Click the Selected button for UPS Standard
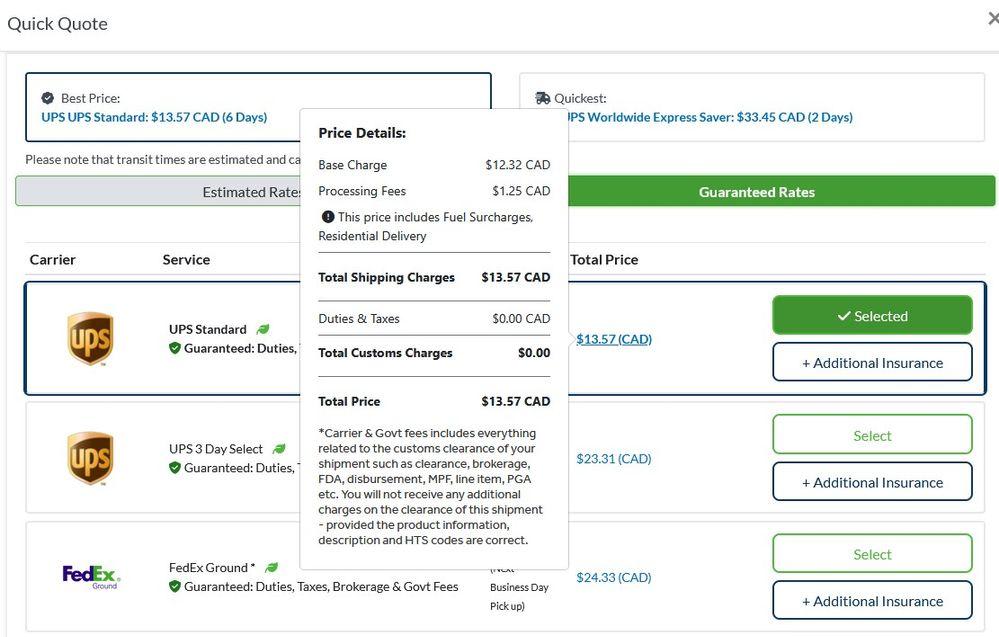 click(x=872, y=315)
